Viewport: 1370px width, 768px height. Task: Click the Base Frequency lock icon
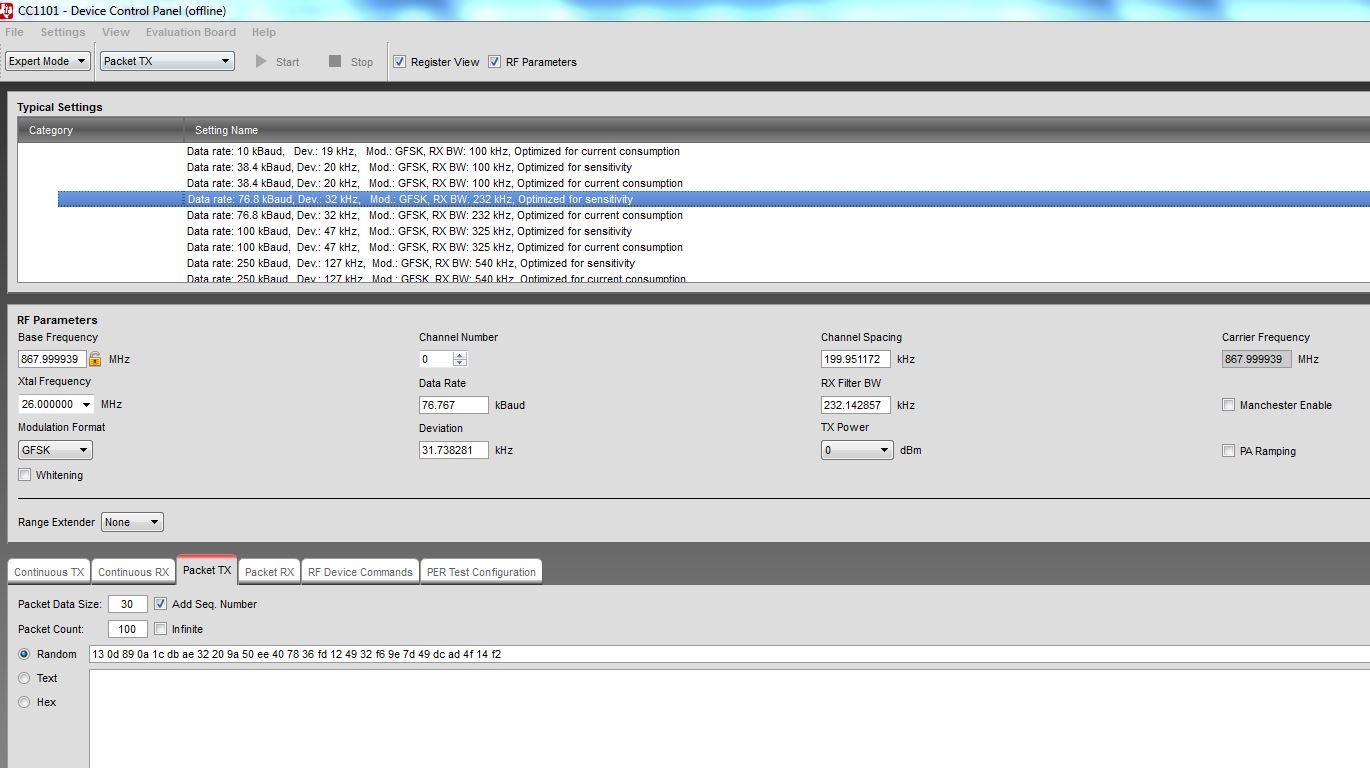pyautogui.click(x=95, y=359)
